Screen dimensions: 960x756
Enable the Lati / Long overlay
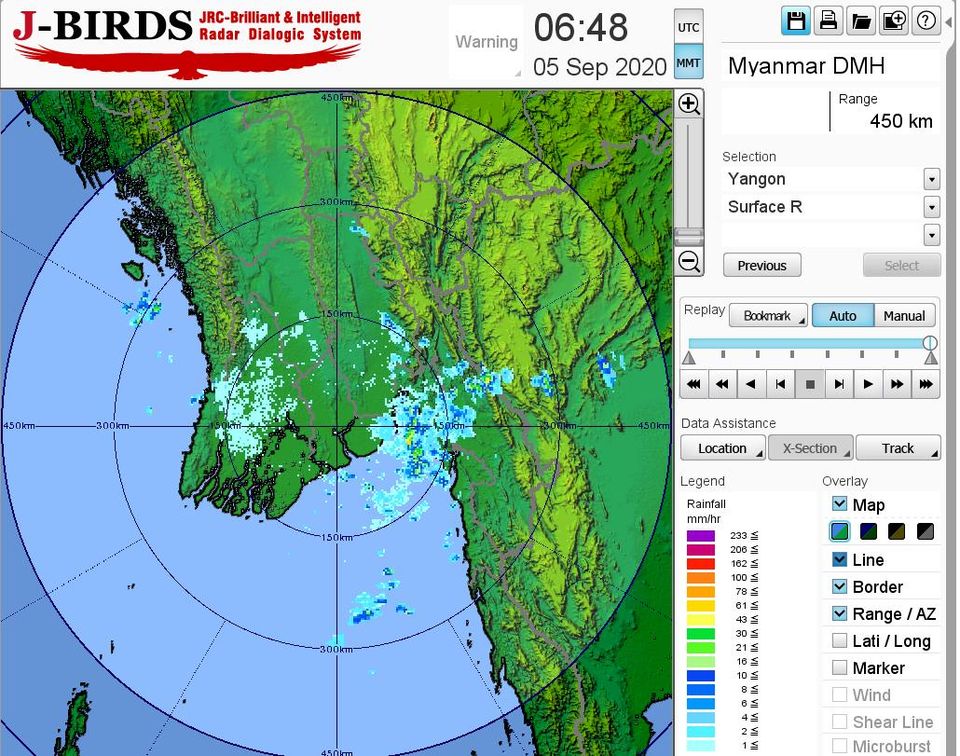[x=840, y=640]
